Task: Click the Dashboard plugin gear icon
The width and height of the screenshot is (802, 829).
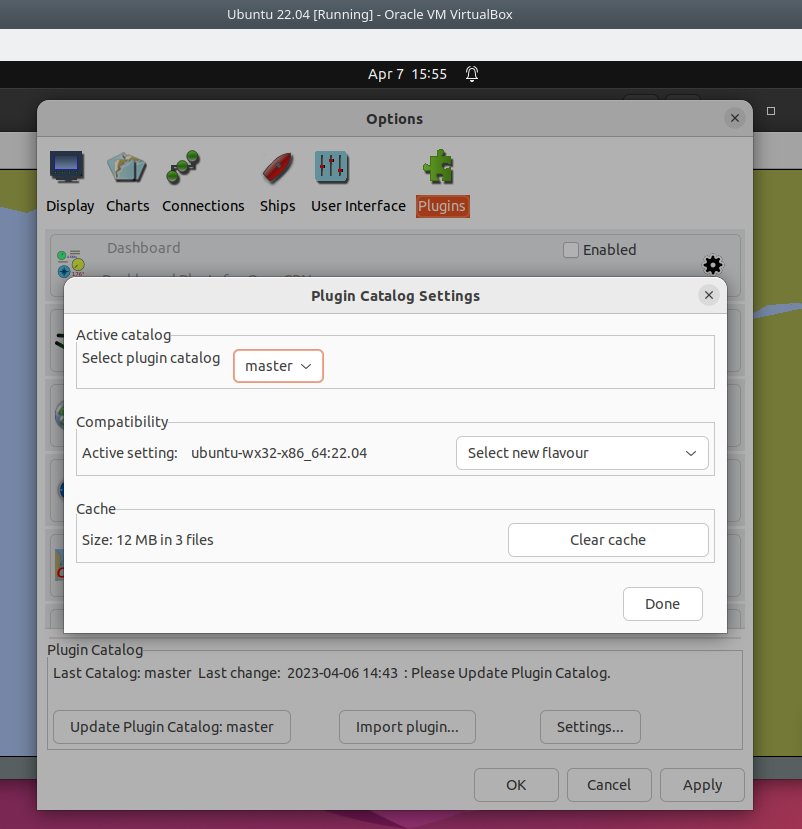Action: click(713, 265)
